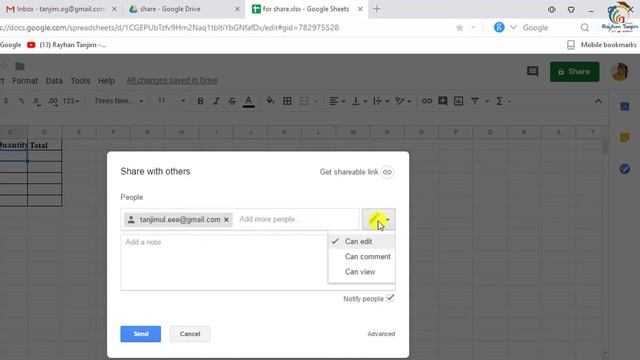This screenshot has height=360, width=640.
Task: Click the merge cells icon
Action: click(304, 101)
